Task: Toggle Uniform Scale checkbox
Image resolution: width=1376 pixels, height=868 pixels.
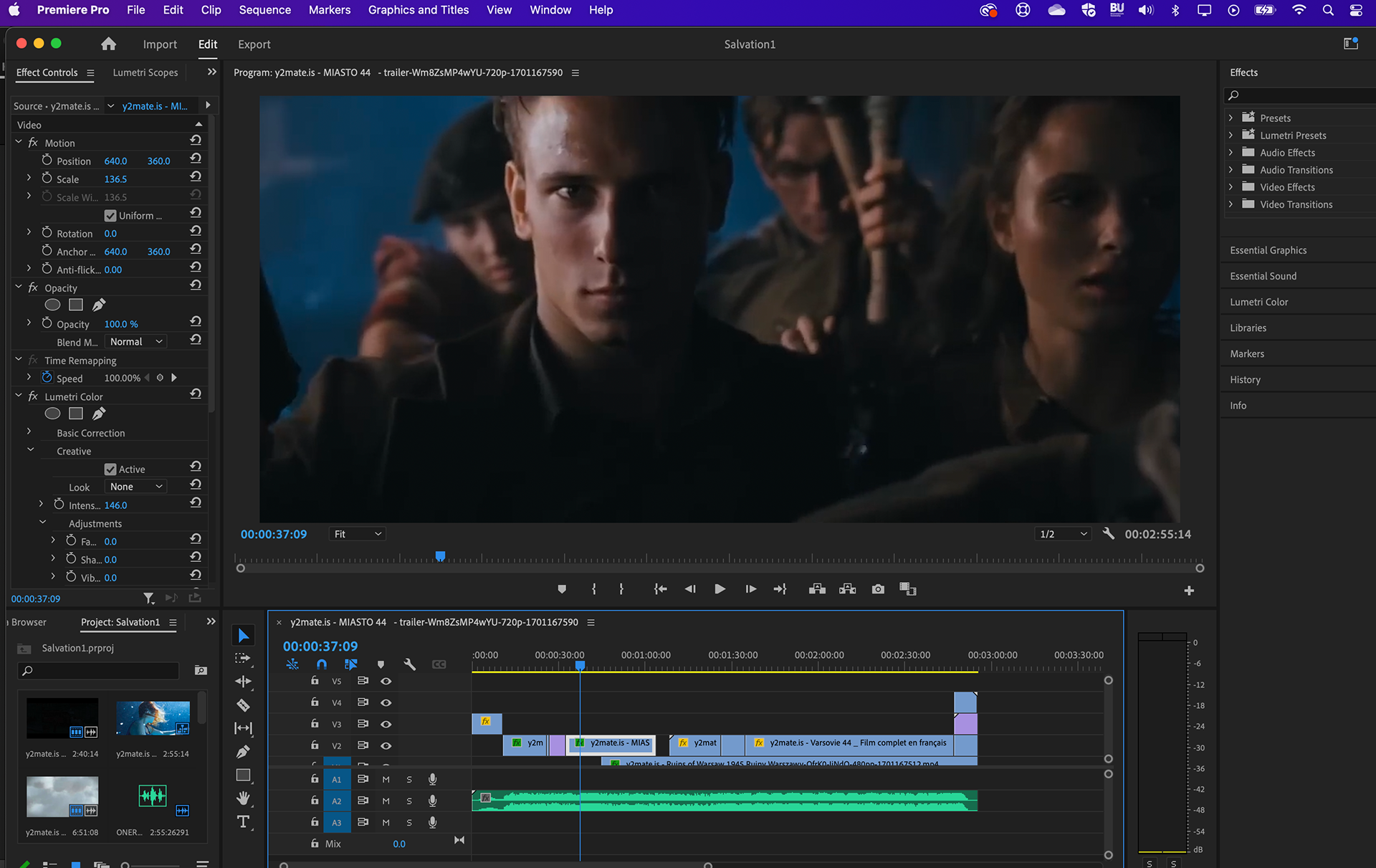Action: (x=110, y=216)
